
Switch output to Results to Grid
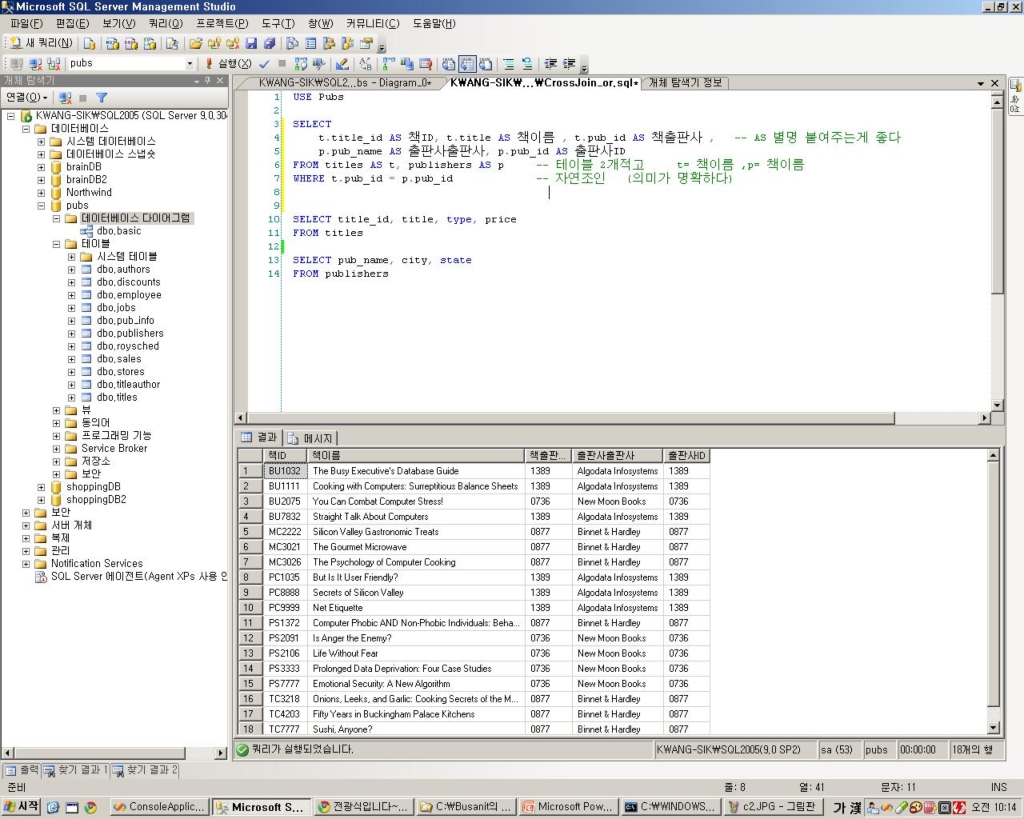467,63
